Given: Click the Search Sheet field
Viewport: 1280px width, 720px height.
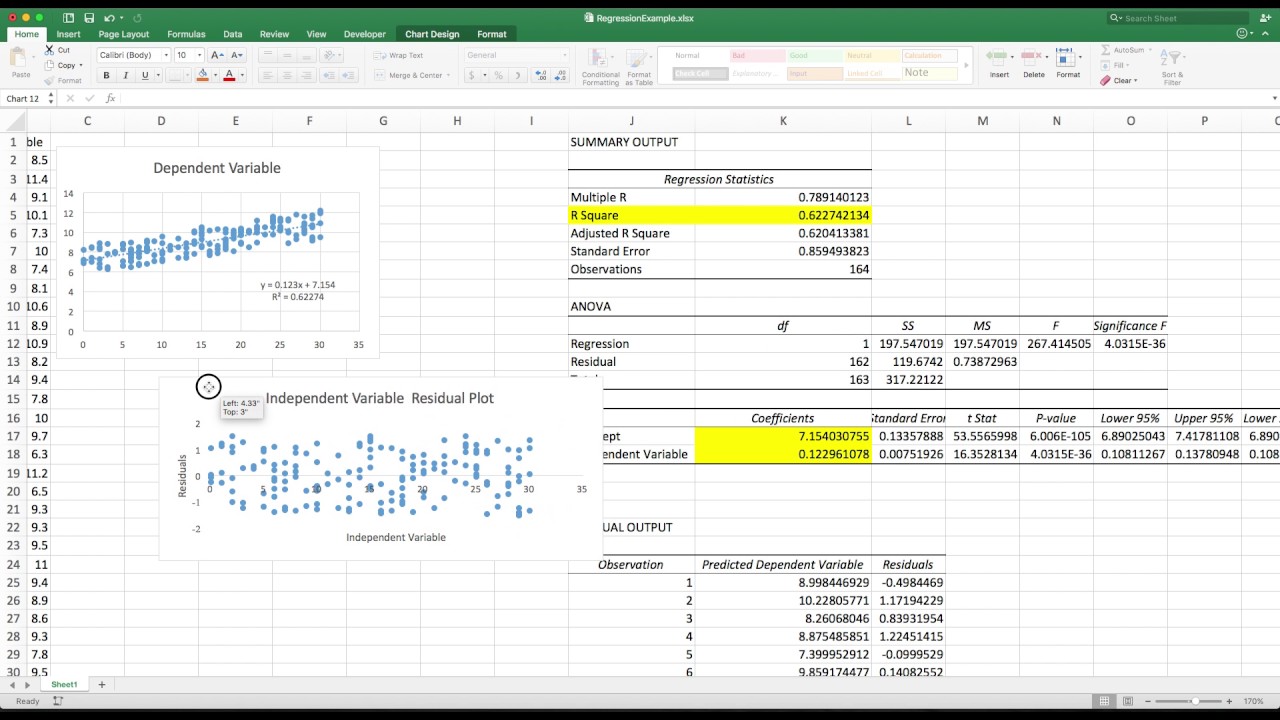Looking at the screenshot, I should (x=1178, y=18).
